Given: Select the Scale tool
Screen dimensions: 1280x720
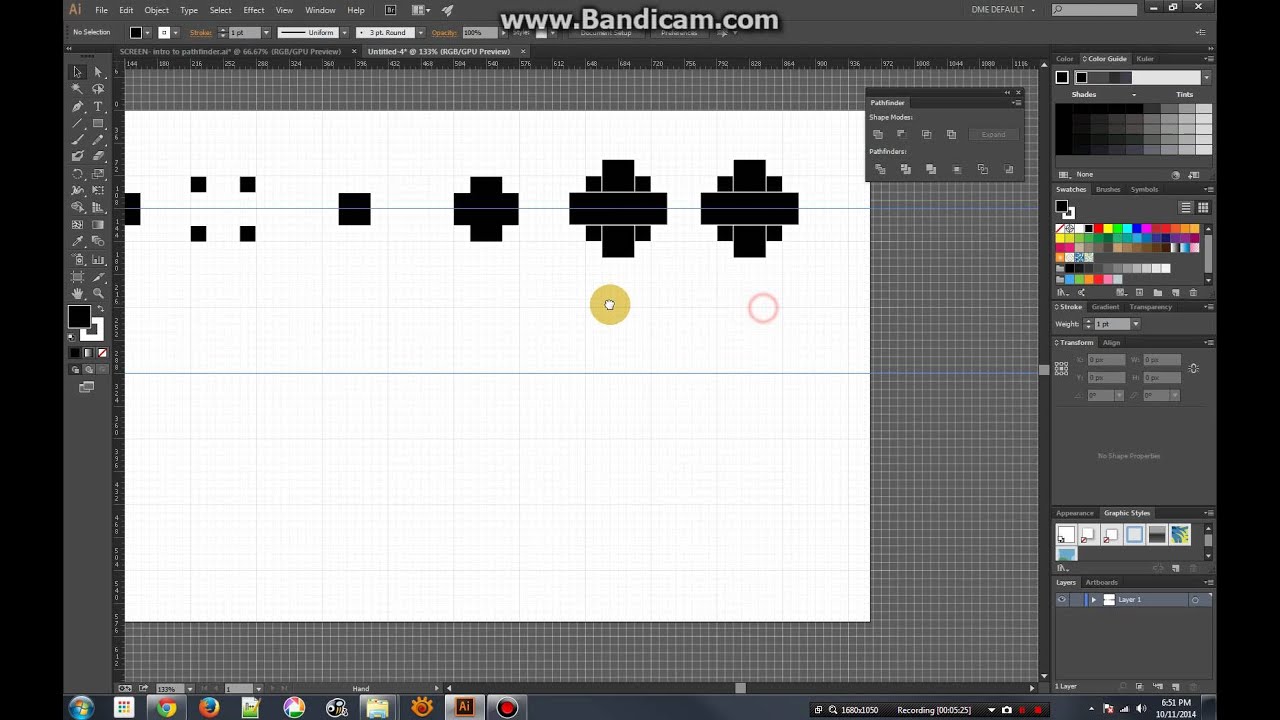Looking at the screenshot, I should pos(98,173).
